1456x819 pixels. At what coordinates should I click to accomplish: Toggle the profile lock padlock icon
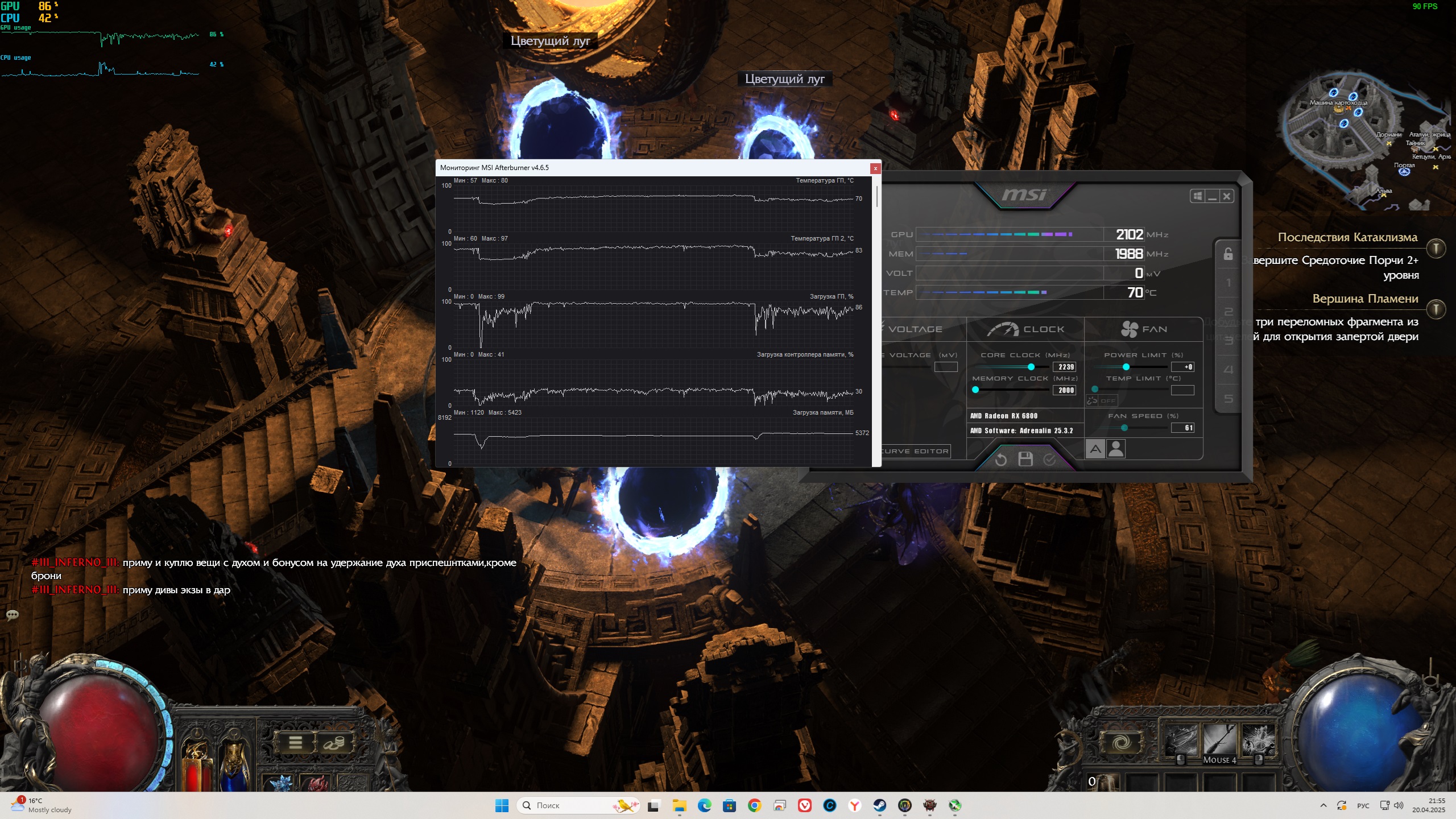[x=1228, y=254]
